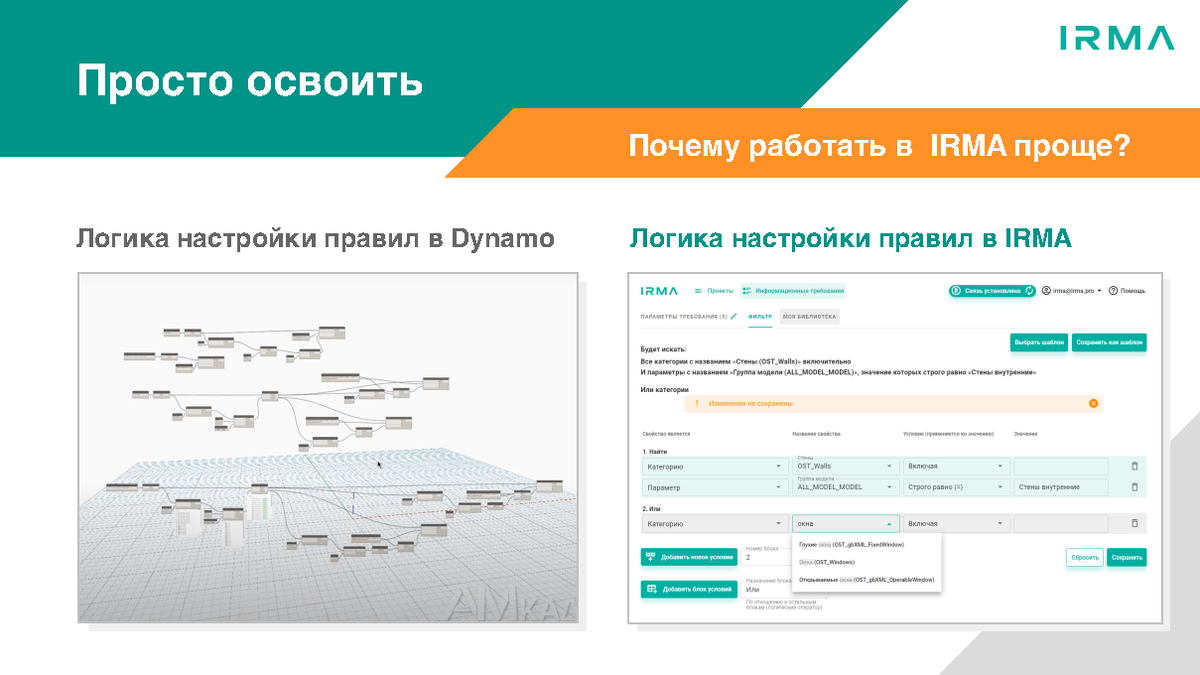1200x675 pixels.
Task: Click Выбрать шаблон button
Action: (1038, 342)
